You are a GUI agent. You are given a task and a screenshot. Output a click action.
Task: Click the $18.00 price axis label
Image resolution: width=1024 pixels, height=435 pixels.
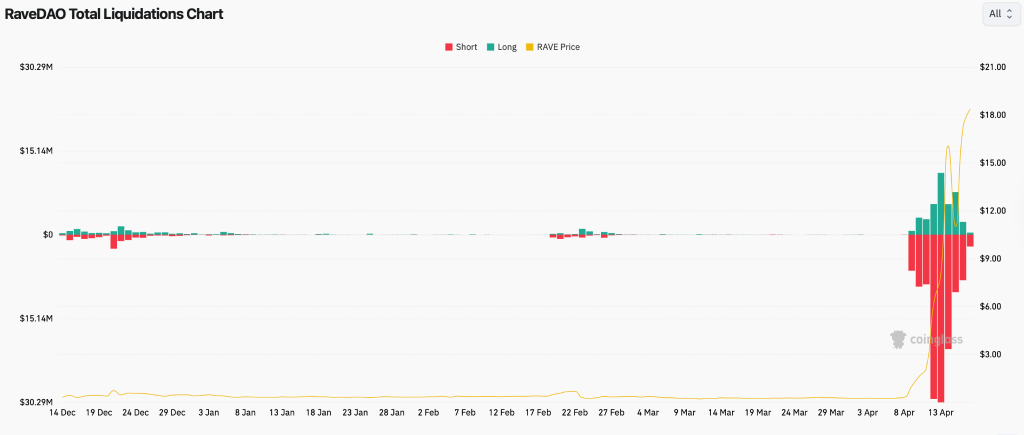point(993,115)
